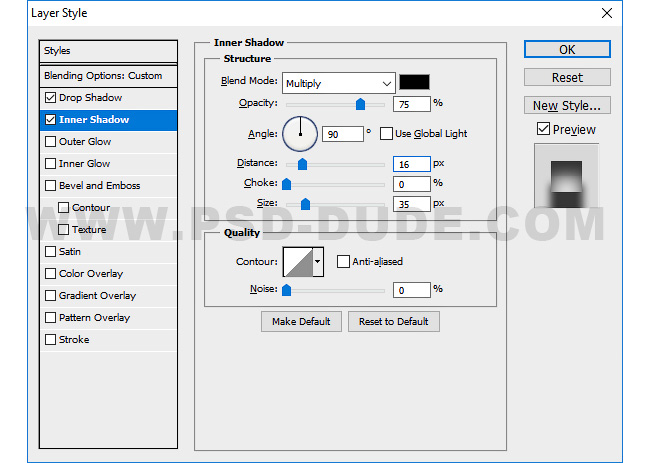Click the Opacity slider handle
650x463 pixels.
tap(360, 104)
